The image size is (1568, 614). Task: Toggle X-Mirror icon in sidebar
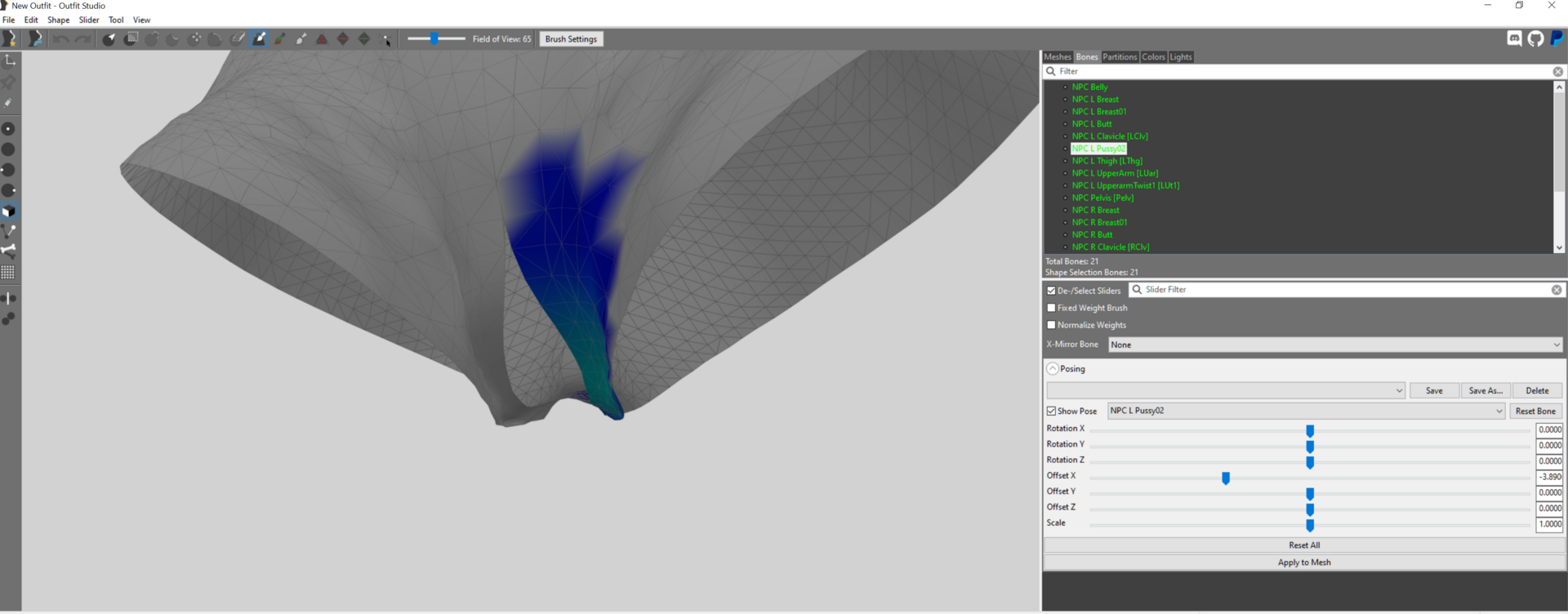coord(9,298)
